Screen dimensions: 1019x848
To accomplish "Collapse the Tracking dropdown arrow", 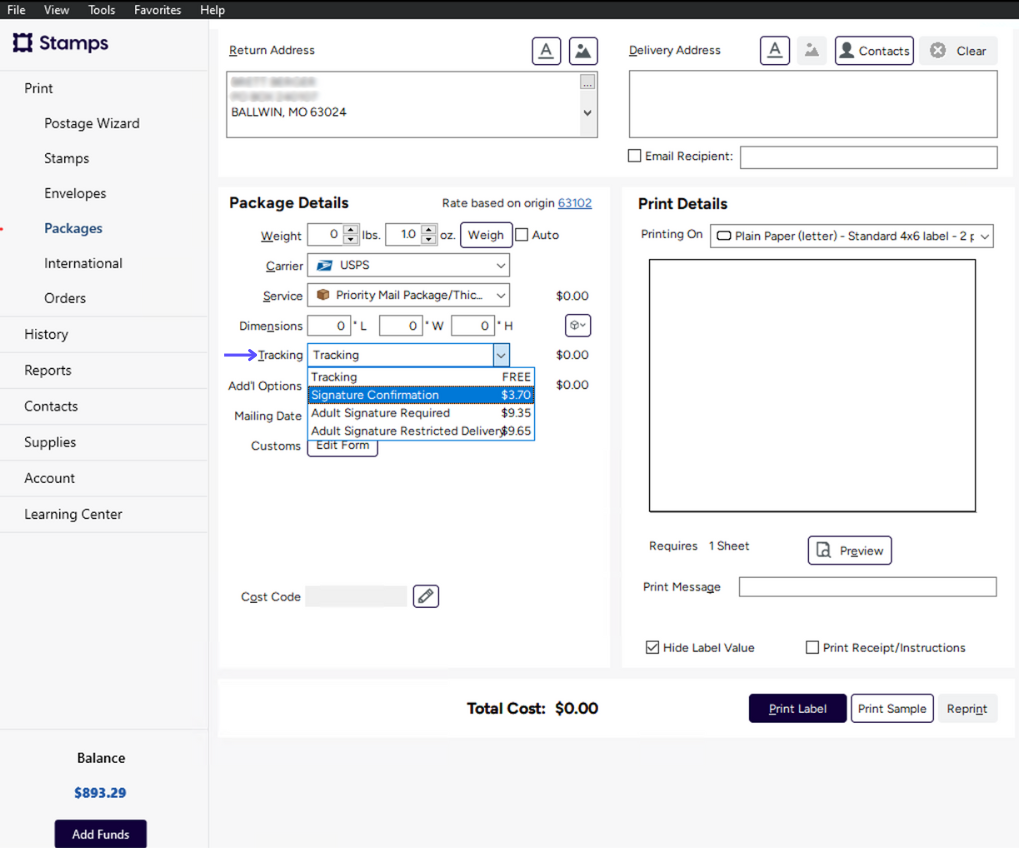I will click(x=500, y=355).
